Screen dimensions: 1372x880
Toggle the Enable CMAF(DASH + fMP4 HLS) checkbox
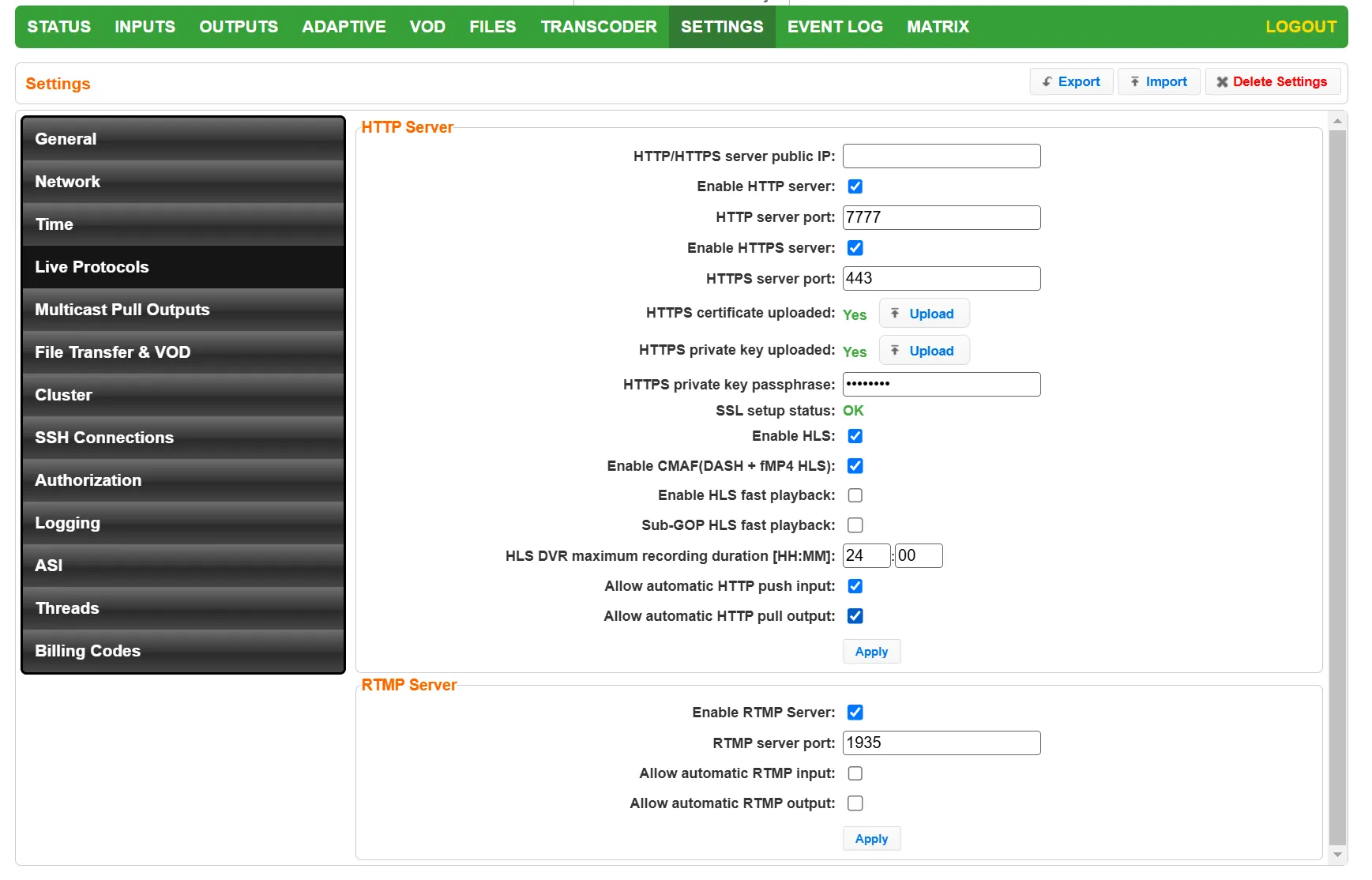[855, 466]
